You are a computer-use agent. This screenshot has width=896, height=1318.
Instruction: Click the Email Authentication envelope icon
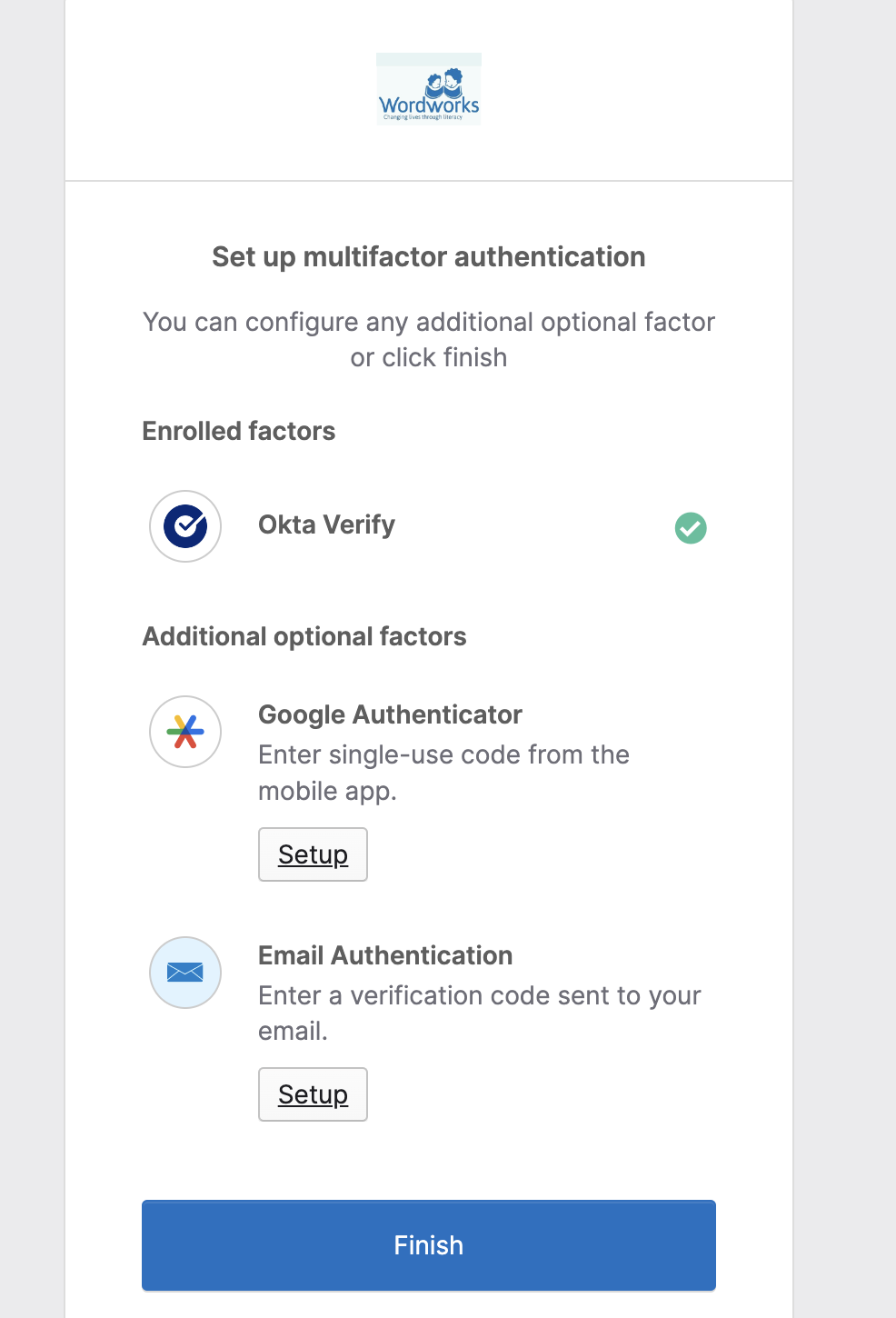(x=185, y=973)
